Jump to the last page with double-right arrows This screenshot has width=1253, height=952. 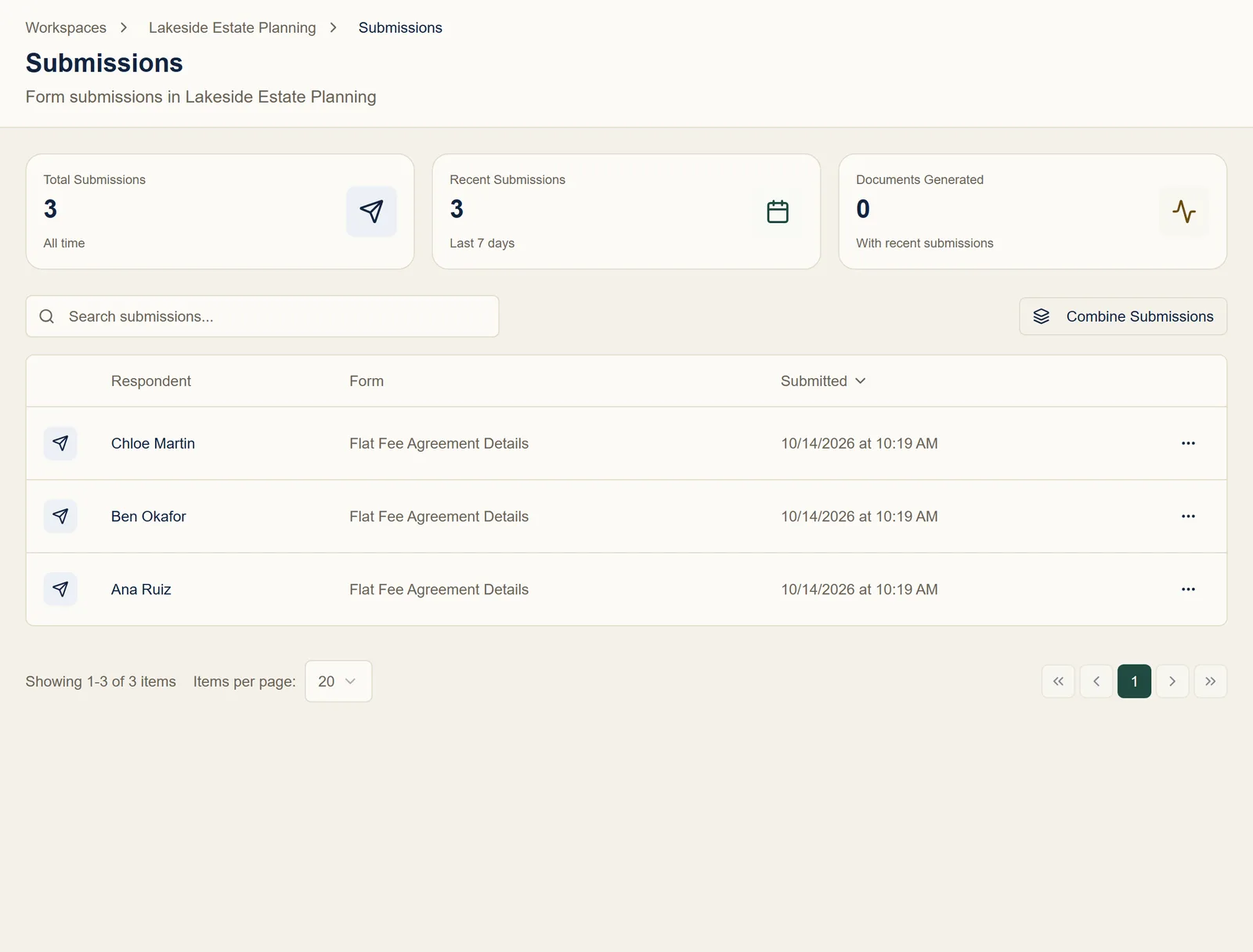(1211, 681)
